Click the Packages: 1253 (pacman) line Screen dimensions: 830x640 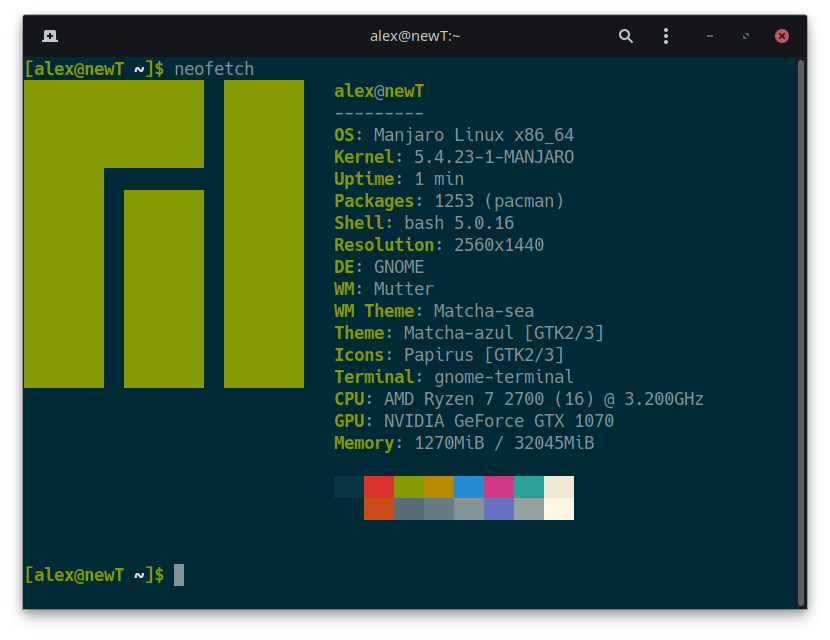click(449, 201)
